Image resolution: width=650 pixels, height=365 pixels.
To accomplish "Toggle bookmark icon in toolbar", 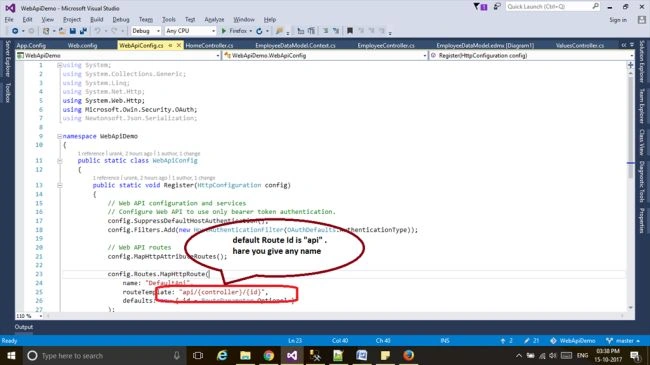I will coord(350,31).
